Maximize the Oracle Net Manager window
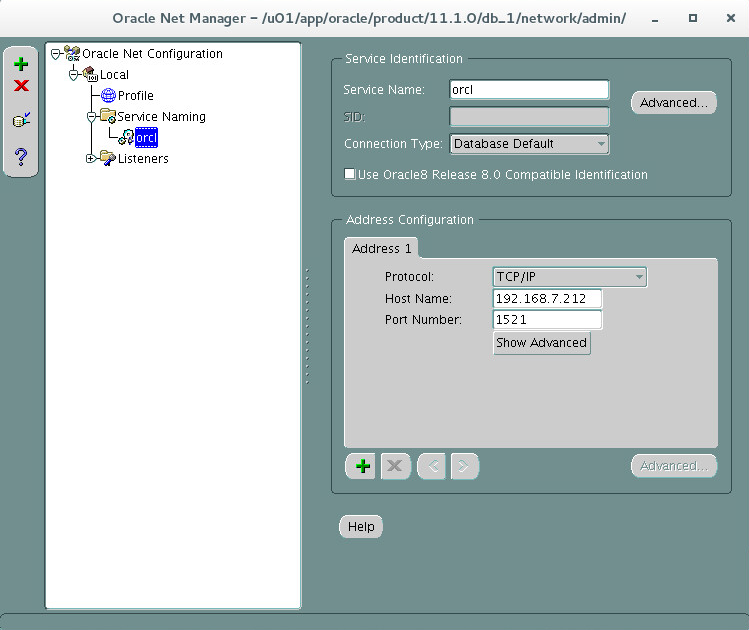 pyautogui.click(x=693, y=18)
